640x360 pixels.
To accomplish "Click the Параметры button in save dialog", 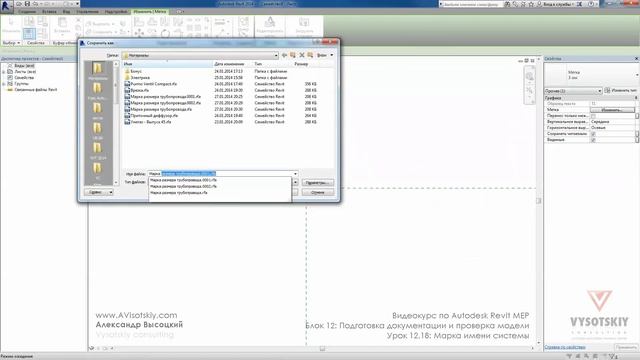I will coord(318,182).
